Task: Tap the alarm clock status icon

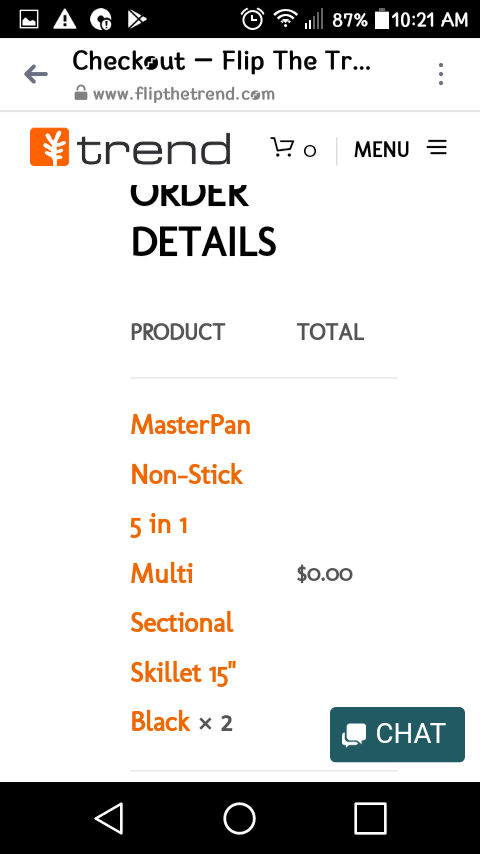Action: click(x=252, y=20)
